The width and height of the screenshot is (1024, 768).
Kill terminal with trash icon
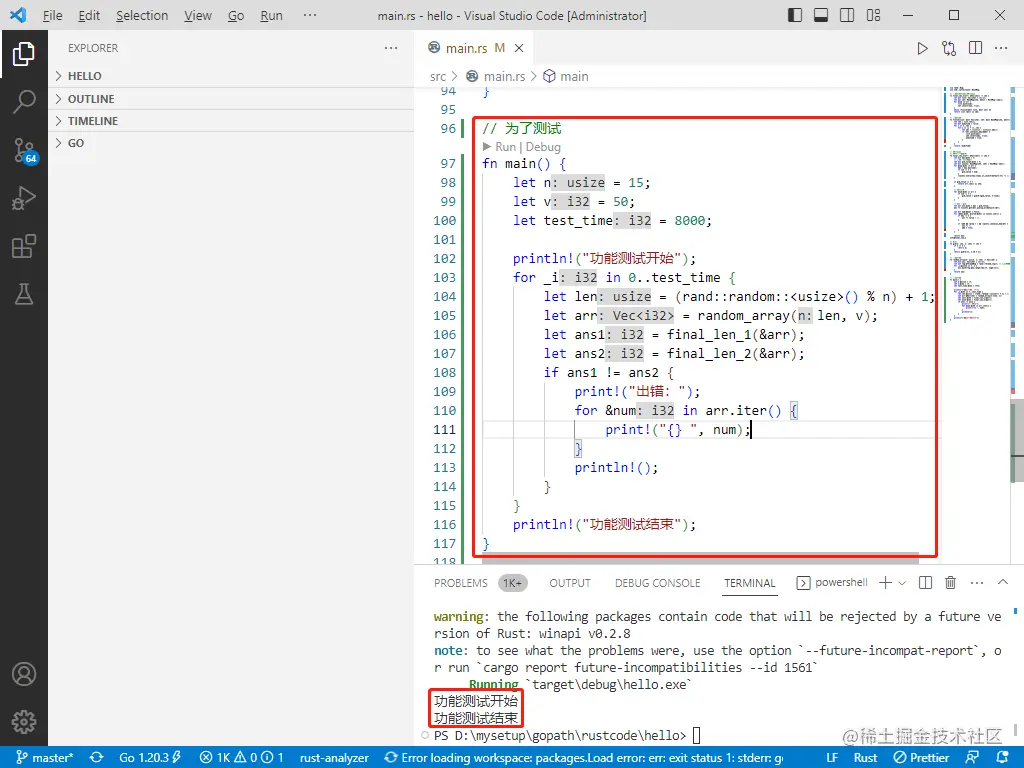(951, 583)
